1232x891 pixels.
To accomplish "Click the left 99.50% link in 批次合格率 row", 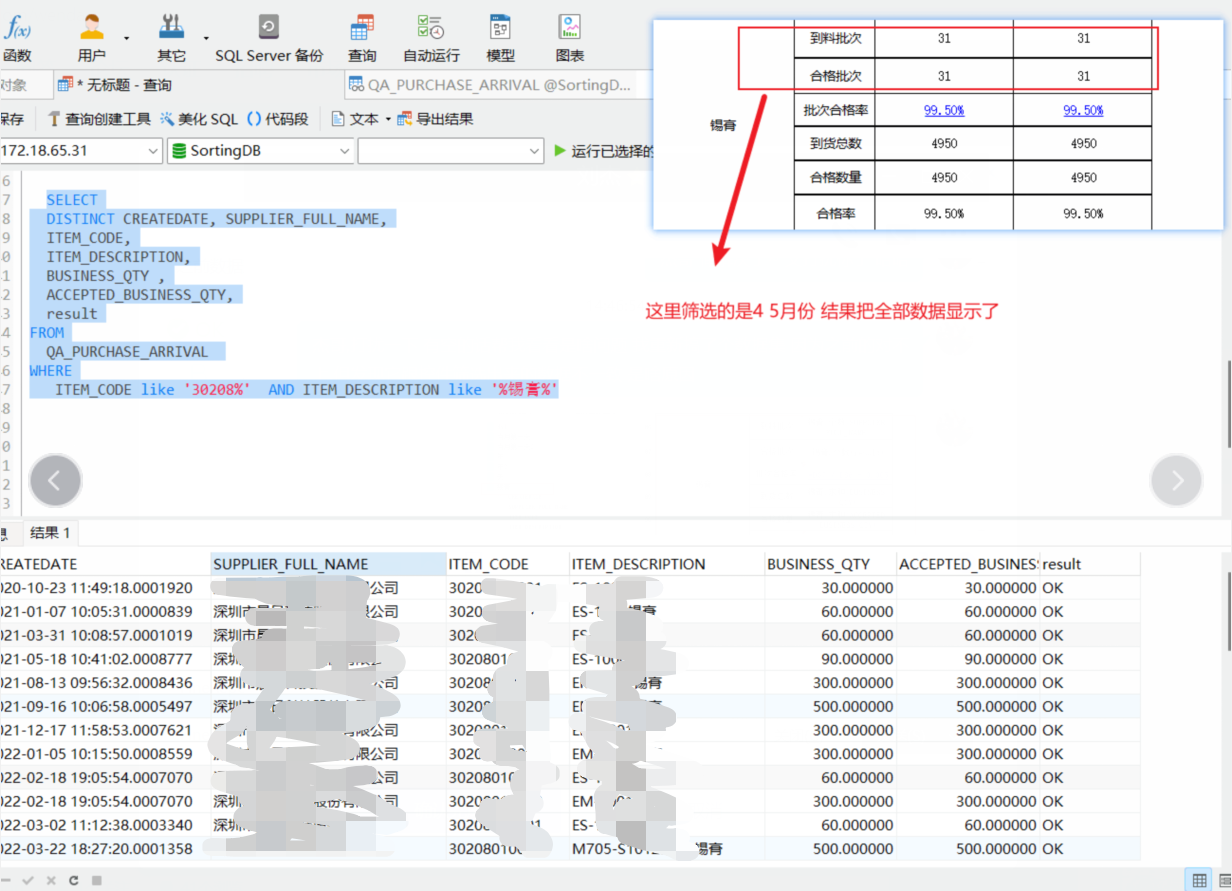I will [943, 110].
